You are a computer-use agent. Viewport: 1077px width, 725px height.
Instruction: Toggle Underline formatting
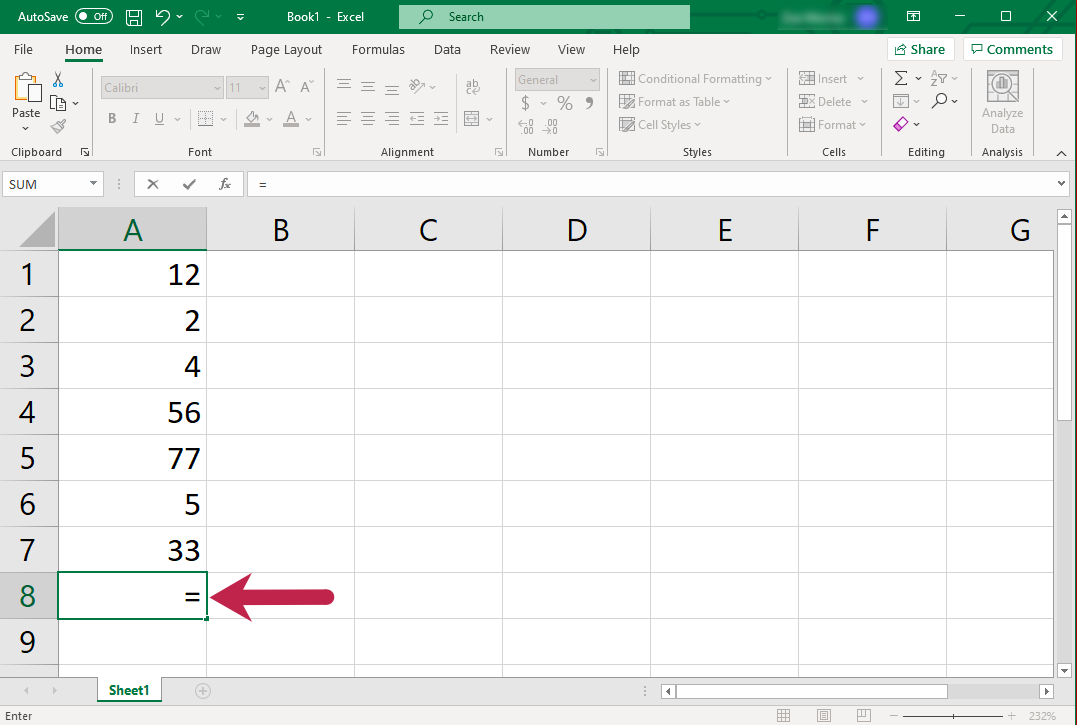tap(159, 119)
